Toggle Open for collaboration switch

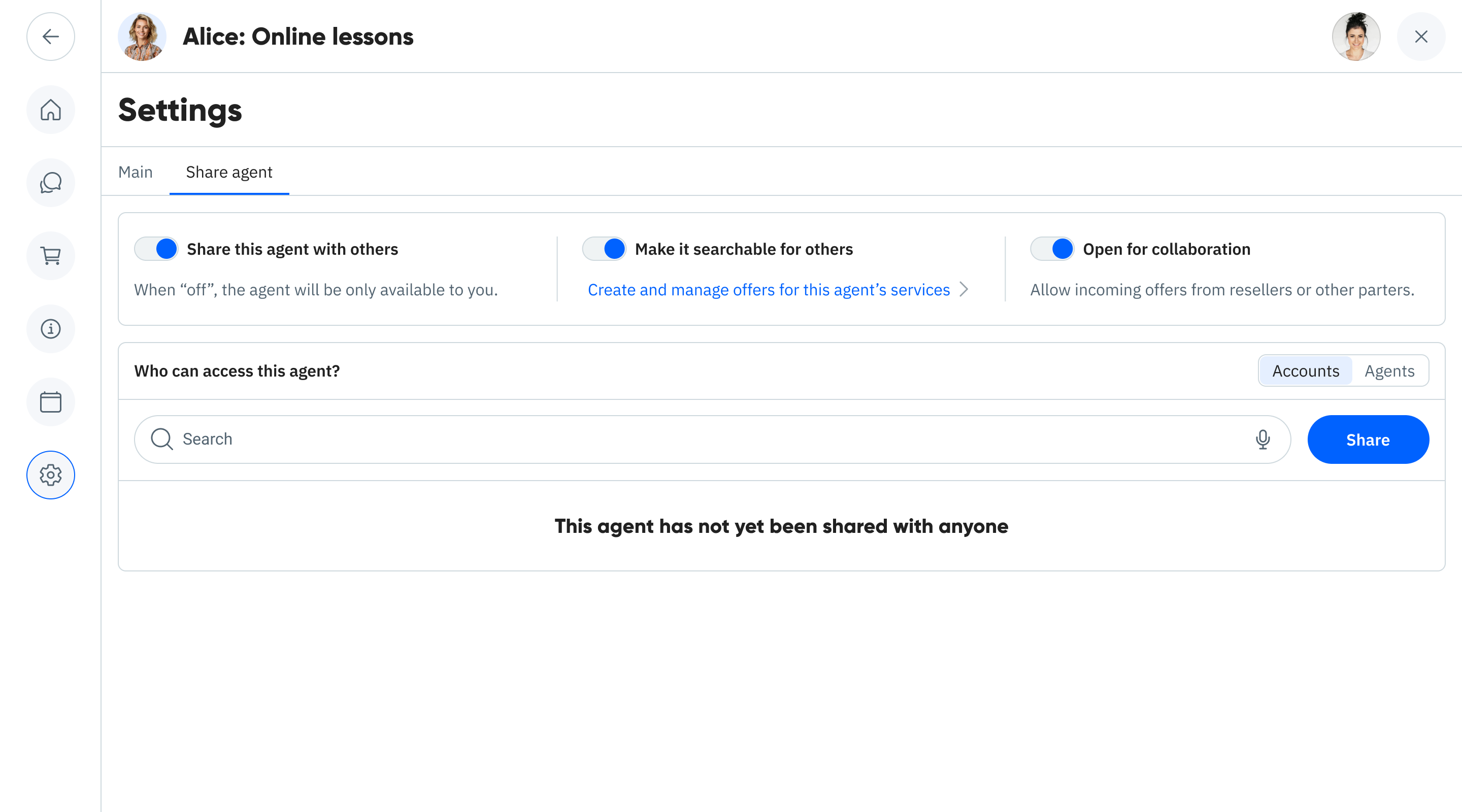coord(1052,249)
